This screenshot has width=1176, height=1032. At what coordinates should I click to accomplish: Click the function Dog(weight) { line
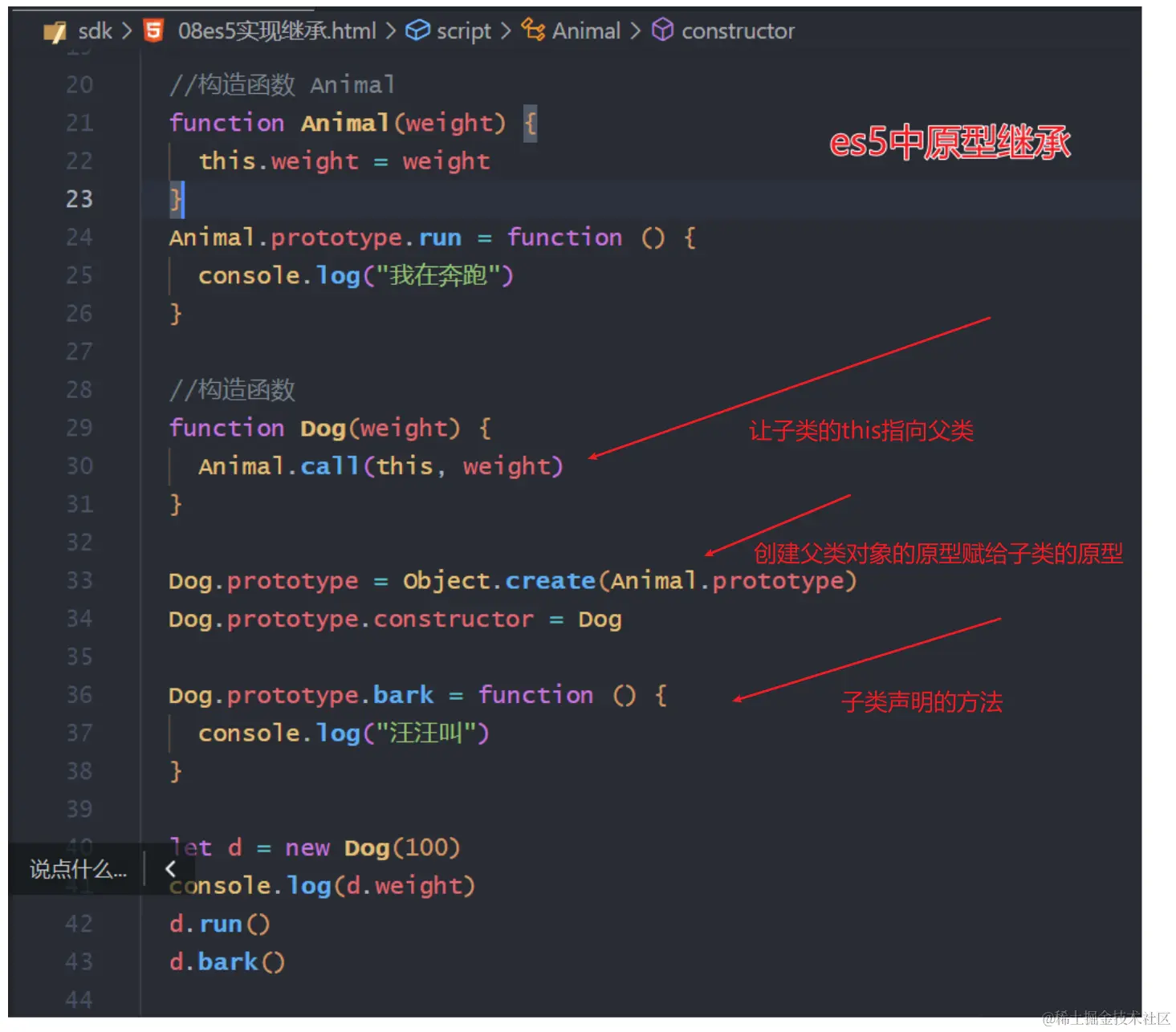(x=330, y=428)
